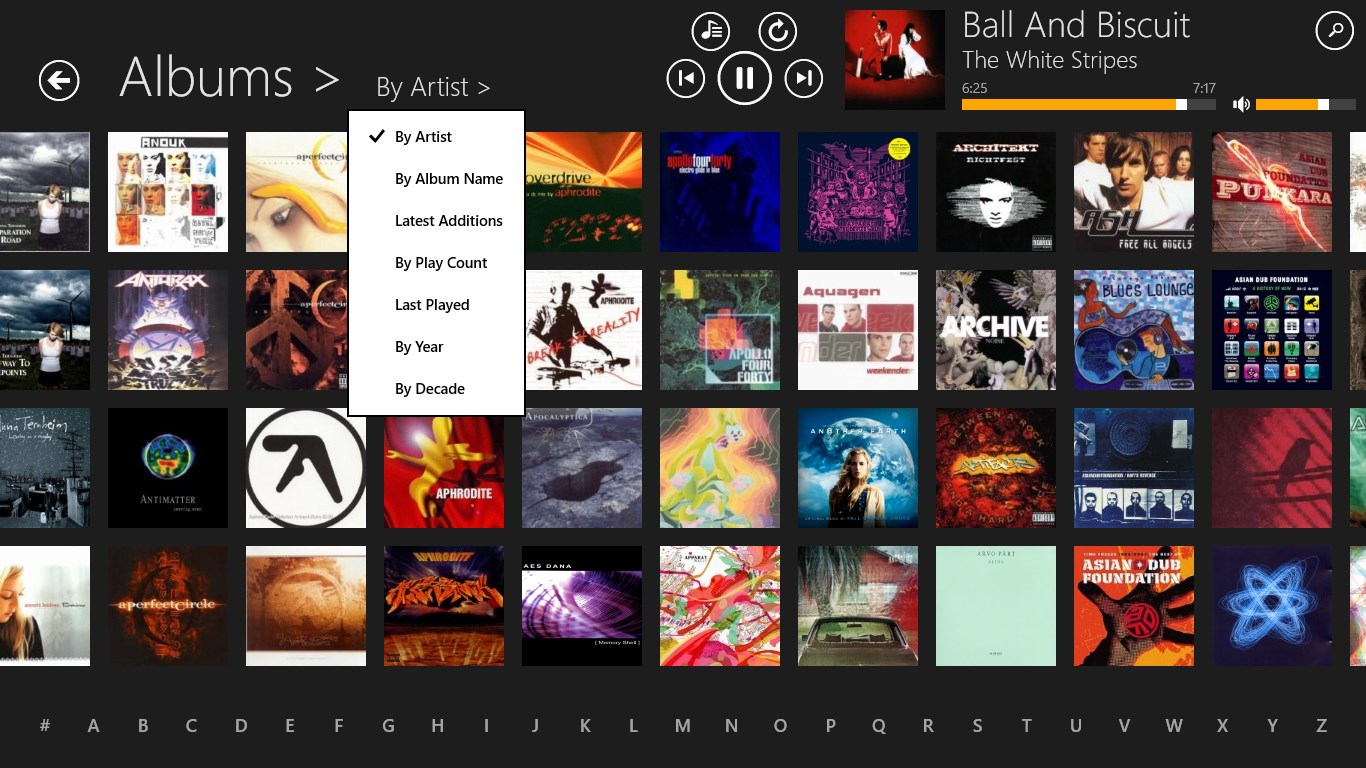
Task: Select the checked By Artist option
Action: [x=423, y=137]
